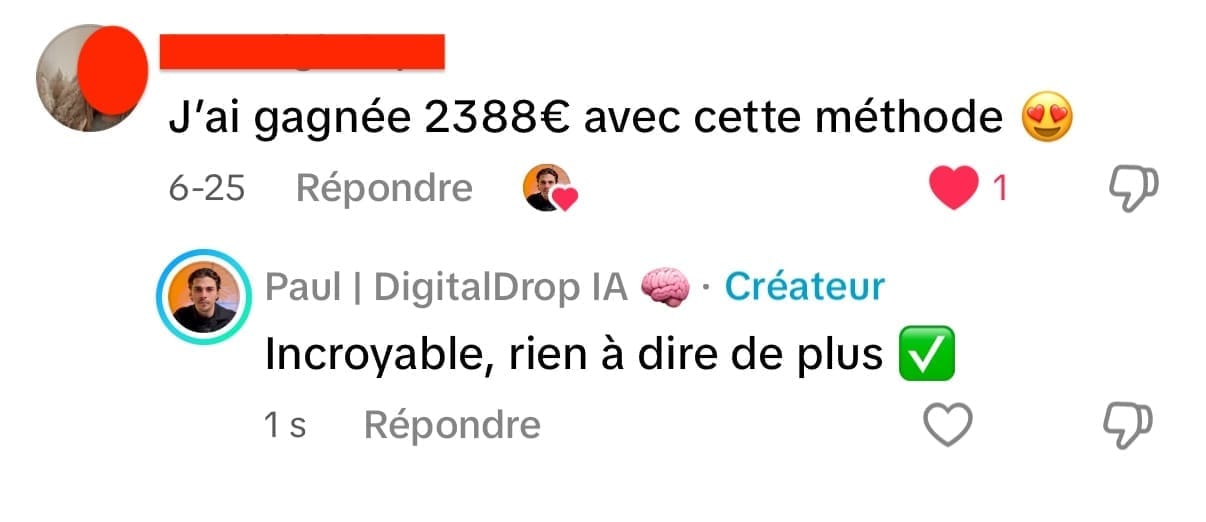Screen dimensions: 1206x522
Task: Open the Paul | DigitalDrop IA username link
Action: (x=446, y=288)
